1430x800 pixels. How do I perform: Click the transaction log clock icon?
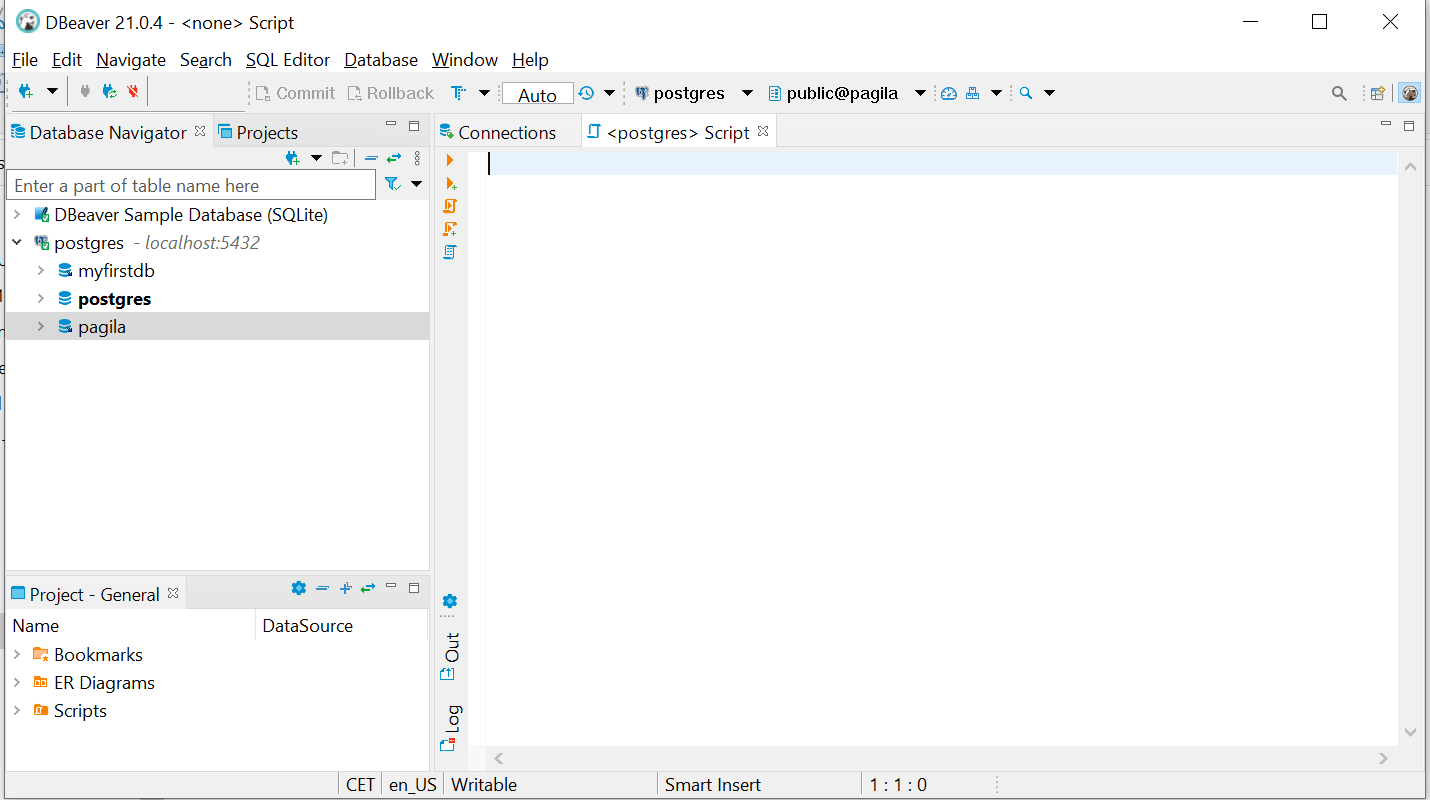(x=586, y=93)
